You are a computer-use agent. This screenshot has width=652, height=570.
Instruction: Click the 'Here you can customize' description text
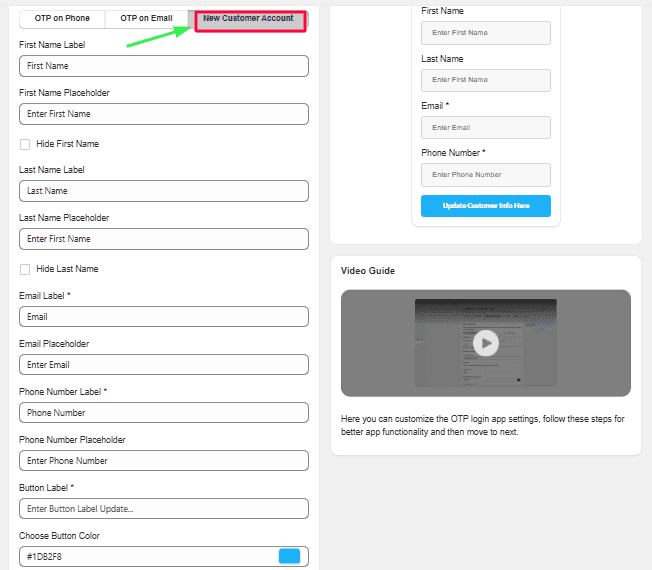click(482, 425)
